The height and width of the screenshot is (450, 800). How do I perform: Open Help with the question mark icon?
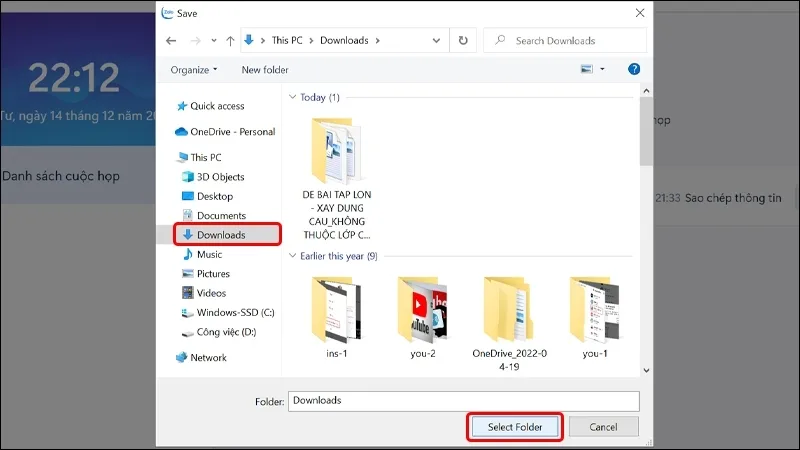pos(634,69)
